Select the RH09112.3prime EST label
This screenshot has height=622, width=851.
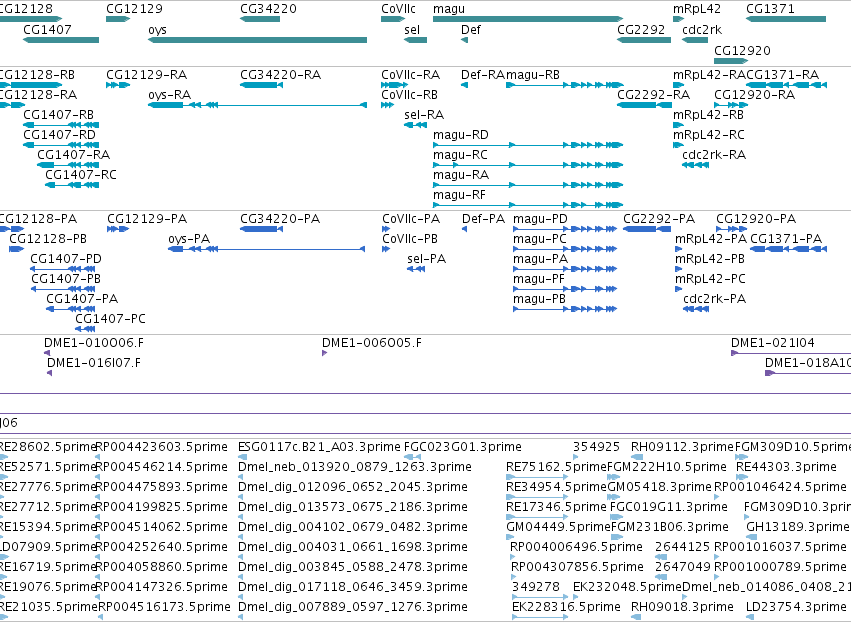pos(682,447)
